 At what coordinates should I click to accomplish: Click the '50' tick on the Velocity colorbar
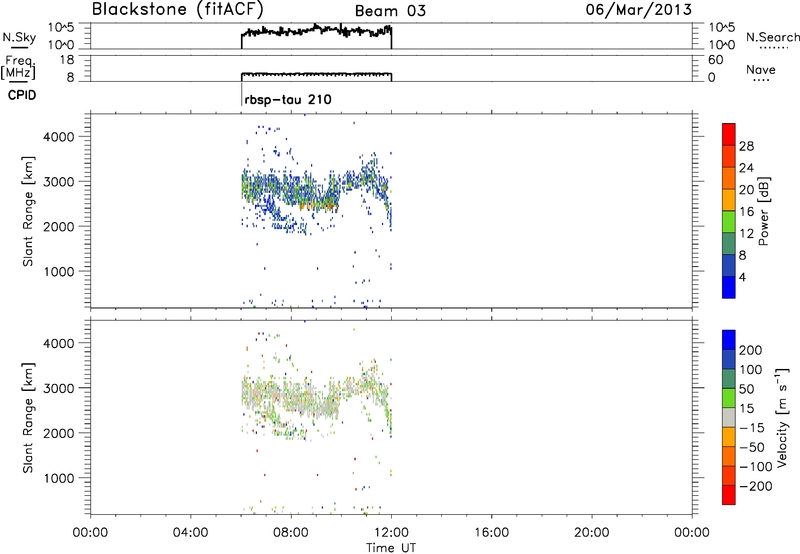click(x=746, y=389)
